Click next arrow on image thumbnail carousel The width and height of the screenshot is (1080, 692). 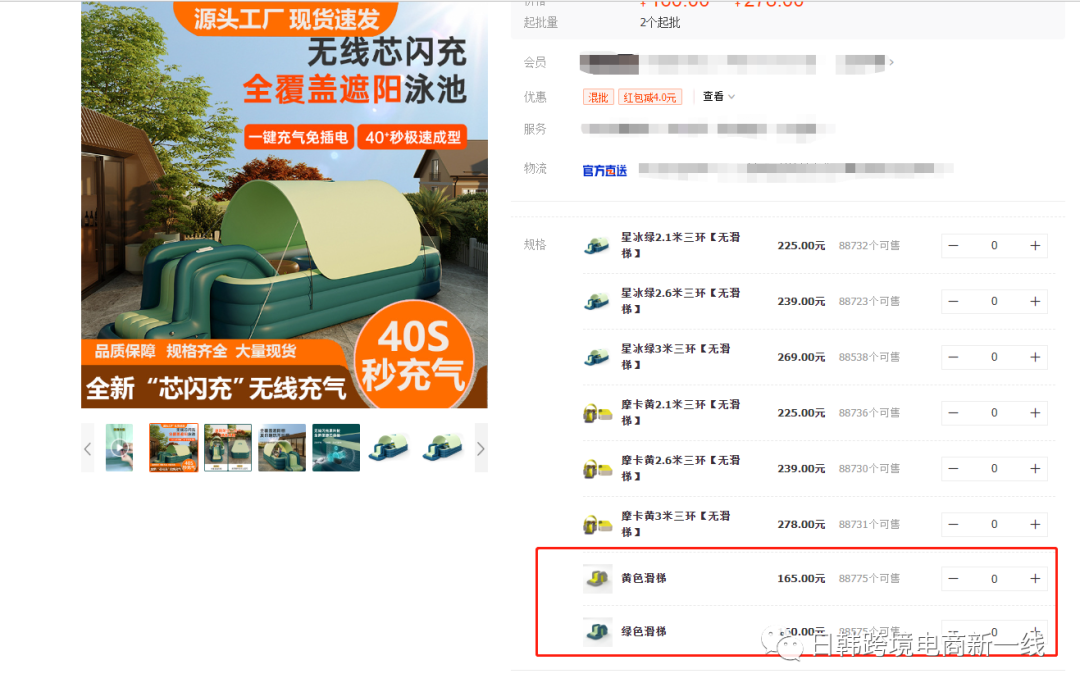[x=480, y=447]
